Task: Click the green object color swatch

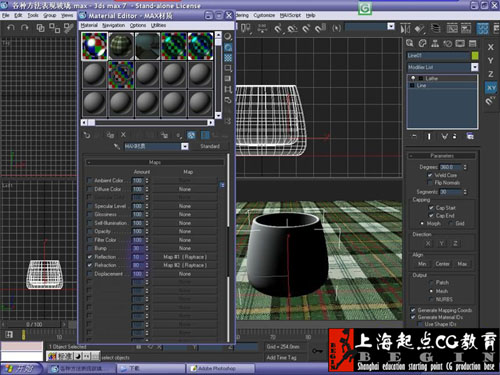Action: pos(475,56)
